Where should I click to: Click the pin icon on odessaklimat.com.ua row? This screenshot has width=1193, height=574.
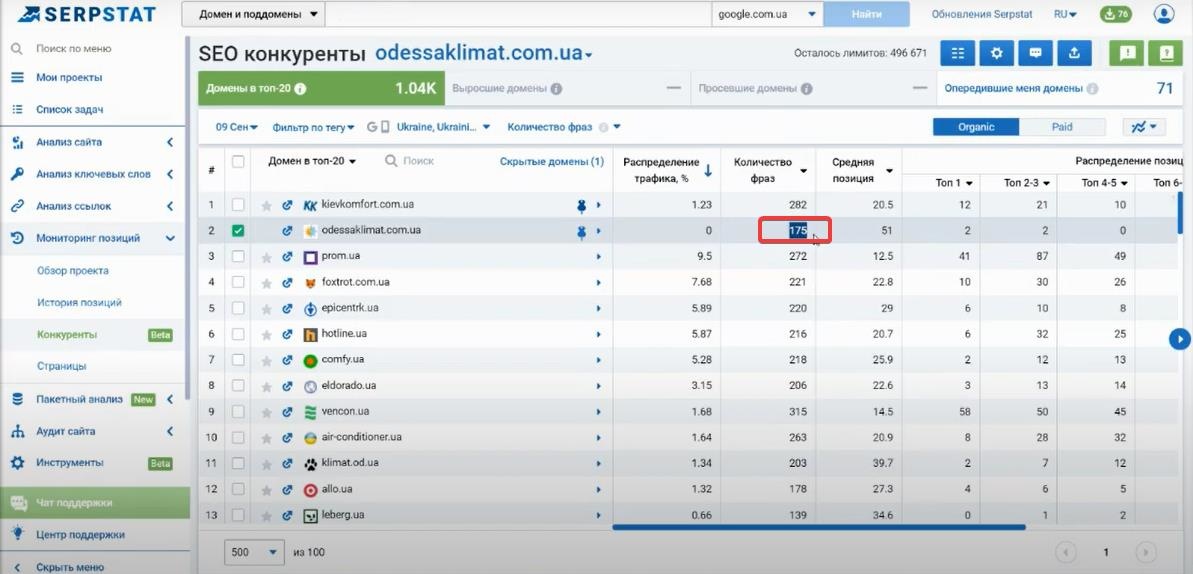click(x=582, y=231)
